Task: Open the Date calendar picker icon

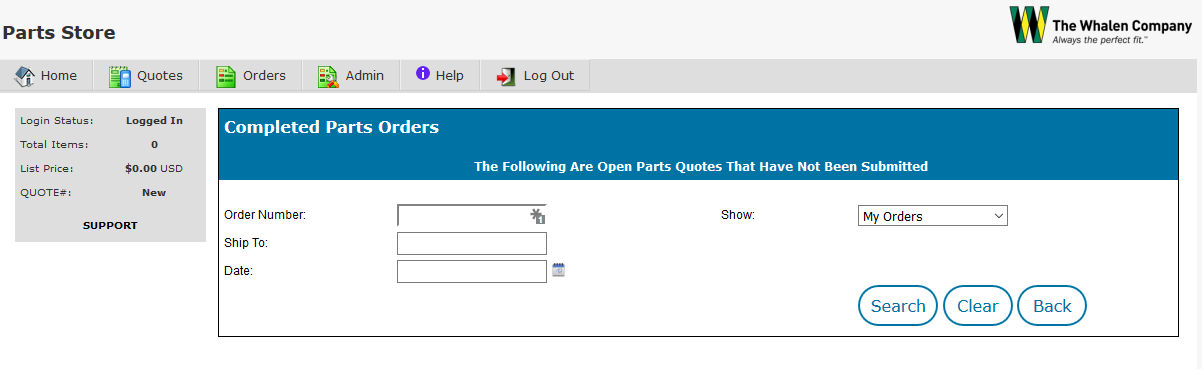Action: click(x=559, y=269)
